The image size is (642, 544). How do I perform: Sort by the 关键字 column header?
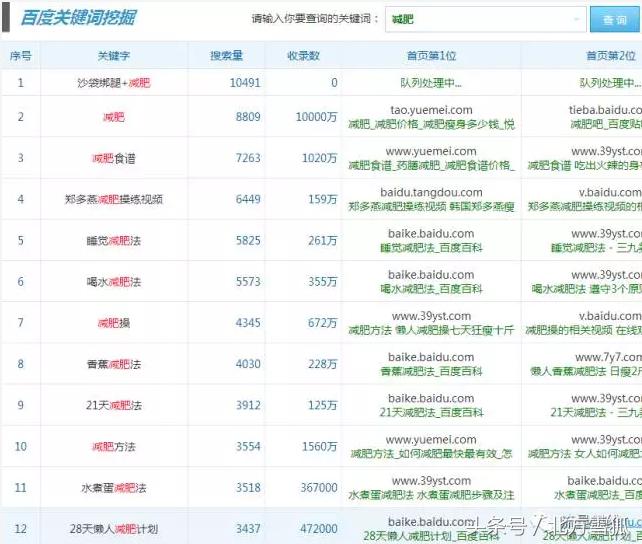click(x=114, y=55)
